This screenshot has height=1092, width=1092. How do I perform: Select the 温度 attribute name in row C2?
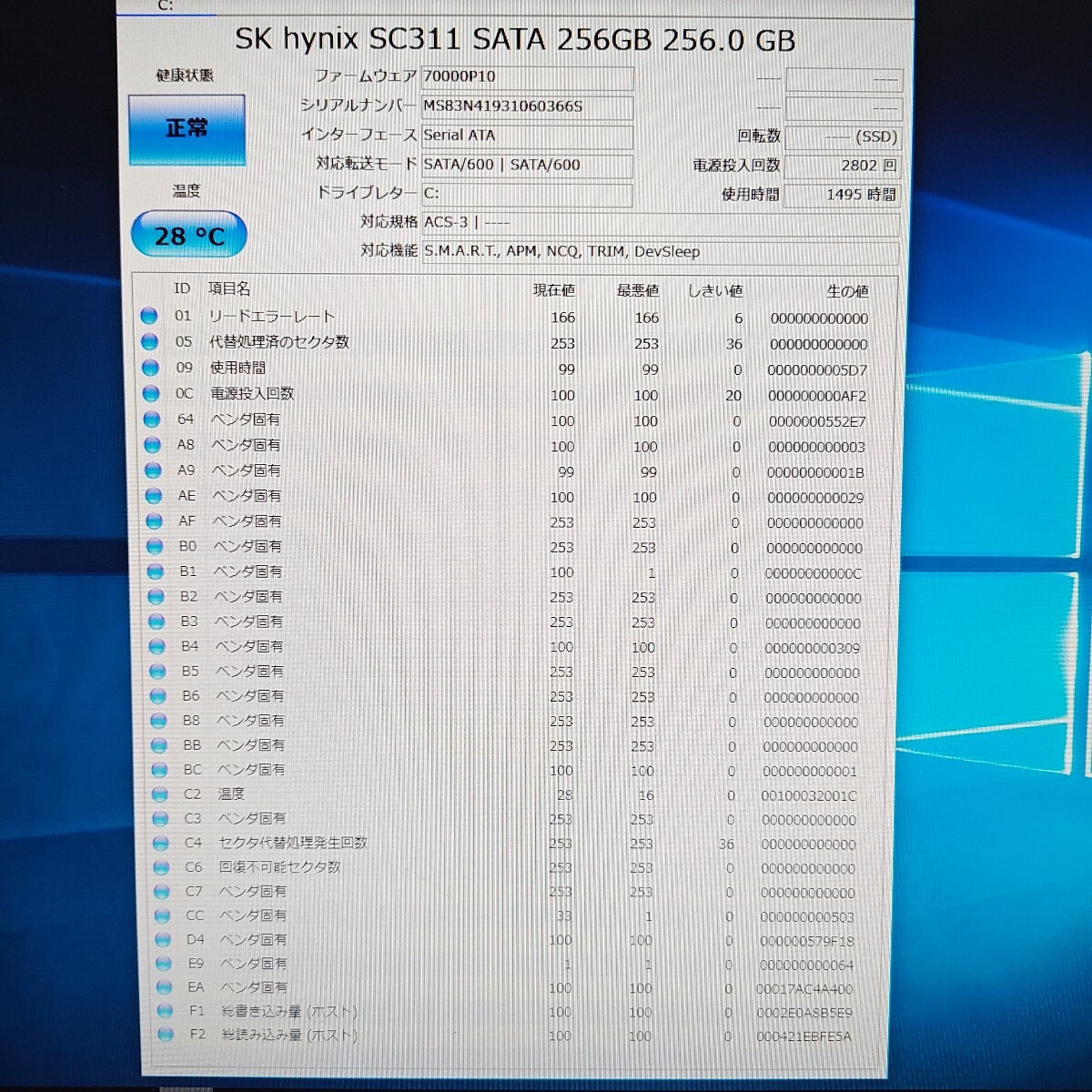[x=231, y=794]
